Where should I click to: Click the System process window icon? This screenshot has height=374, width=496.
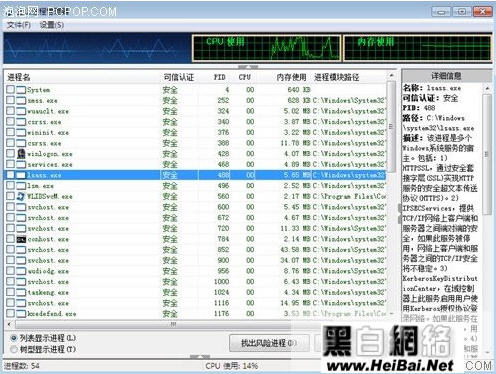coord(21,90)
